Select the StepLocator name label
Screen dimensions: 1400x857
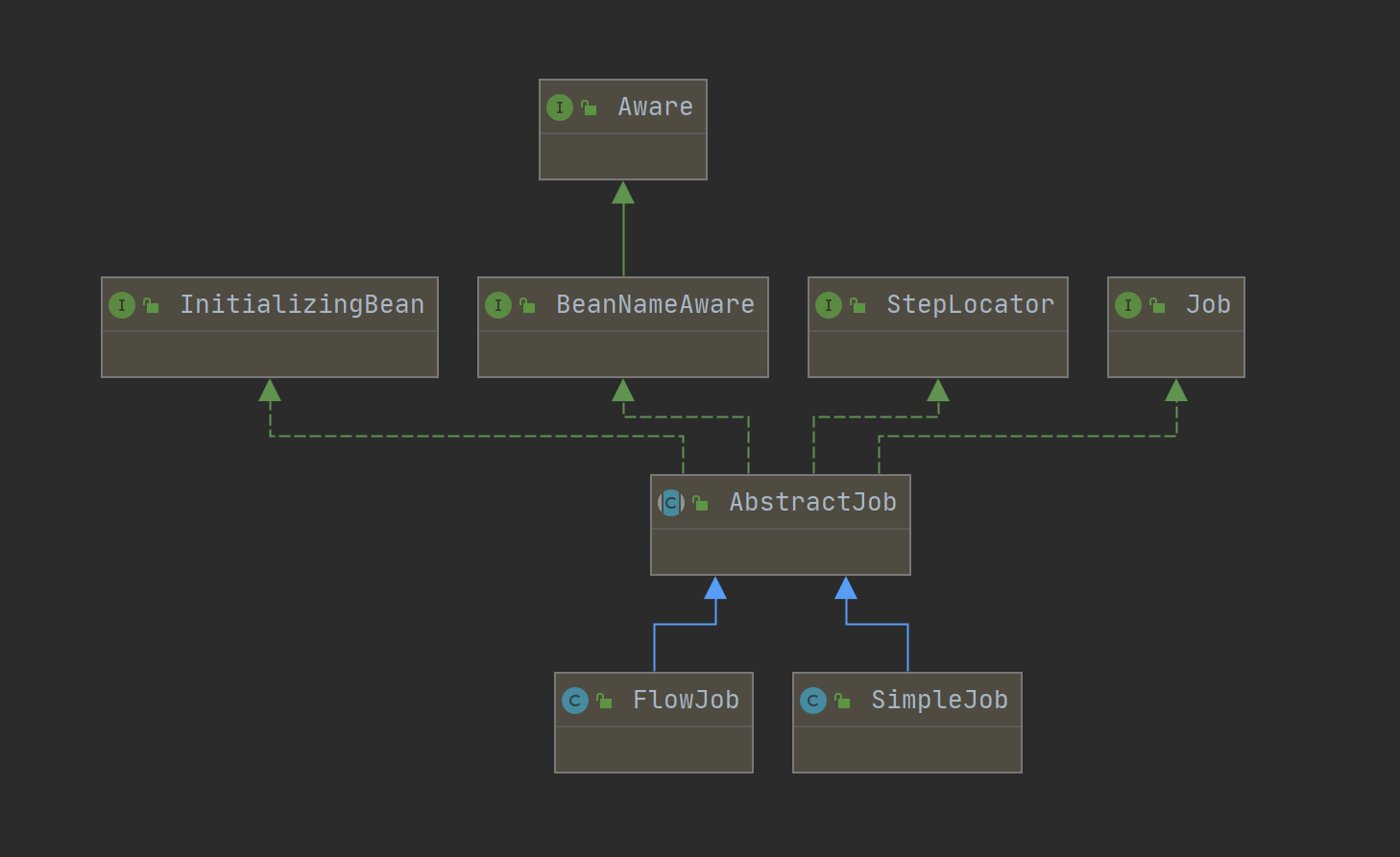click(970, 304)
